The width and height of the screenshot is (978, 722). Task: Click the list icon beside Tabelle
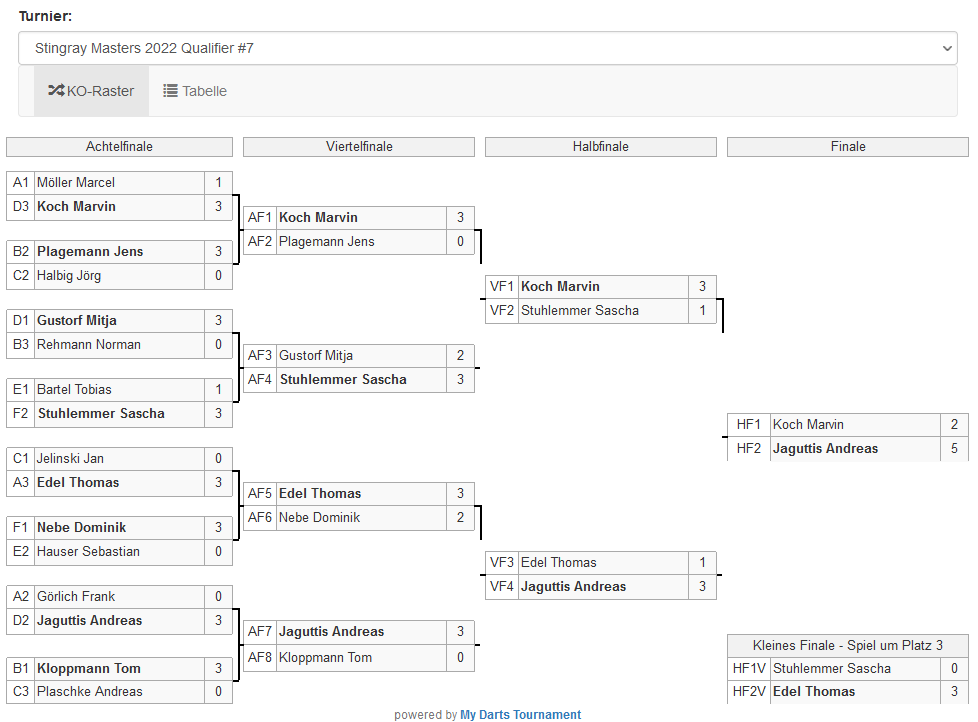[x=171, y=91]
